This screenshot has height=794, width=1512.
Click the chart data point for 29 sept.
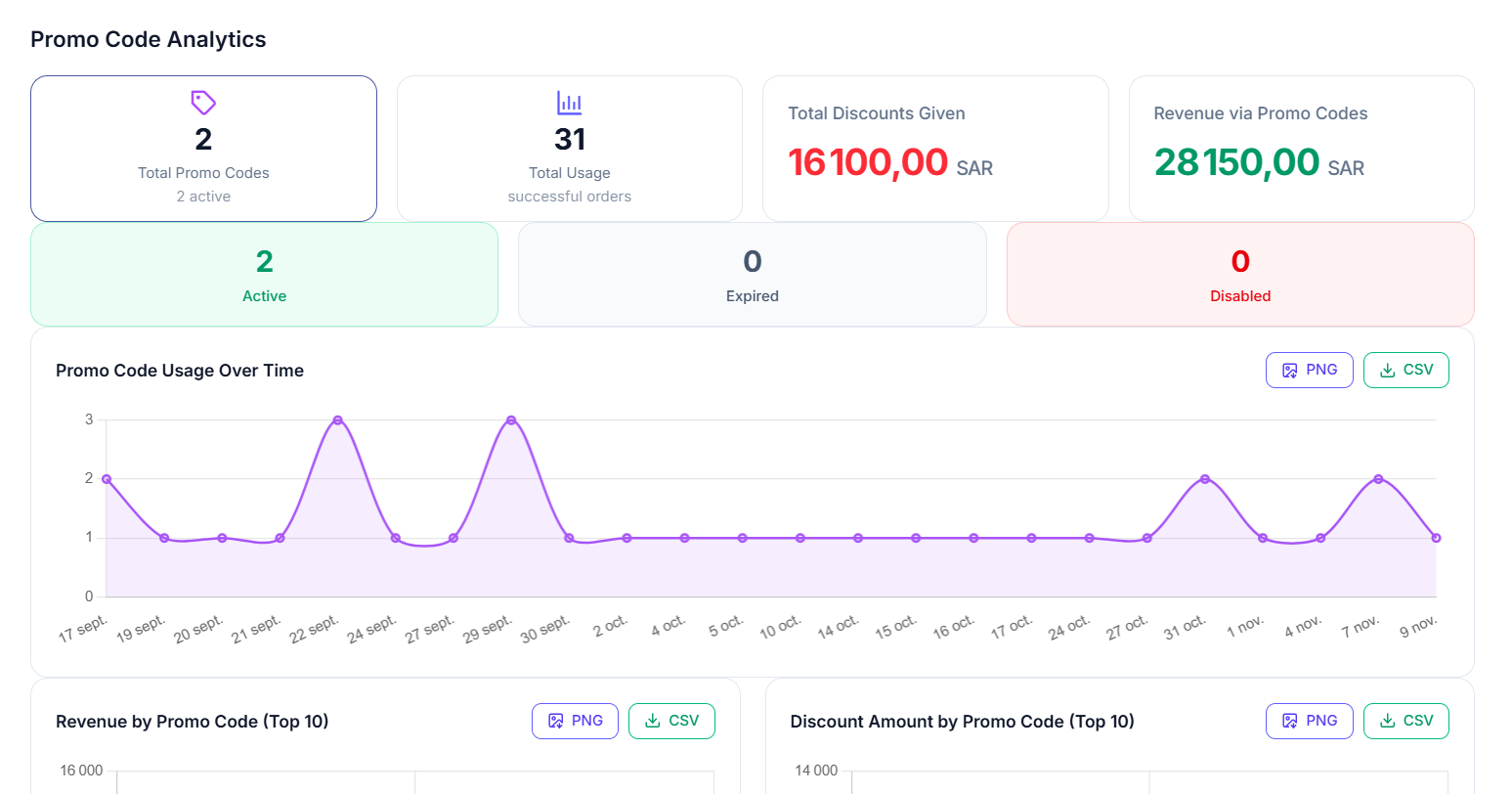point(511,420)
